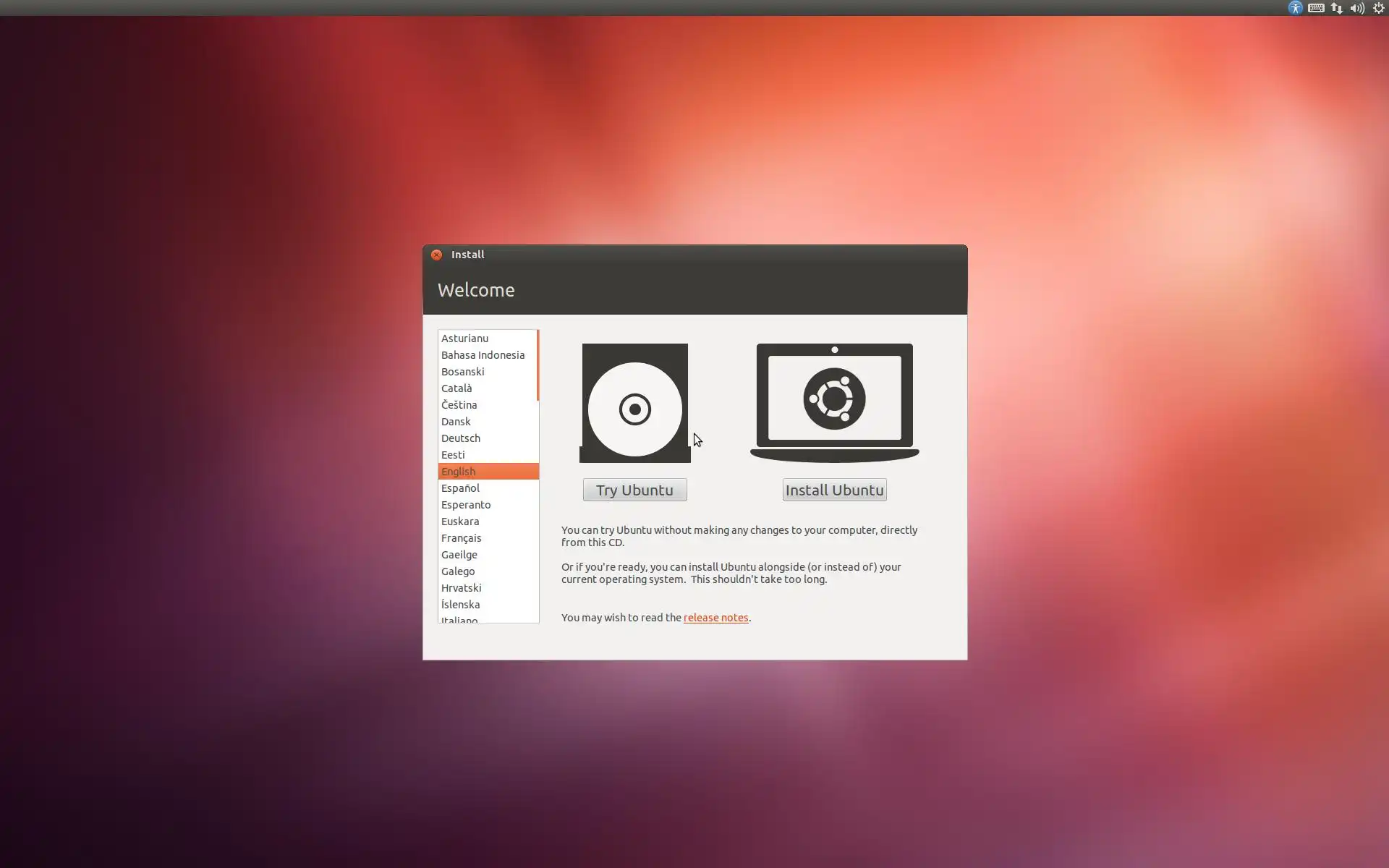Screen dimensions: 1389x868
Task: Choose Français as the language
Action: coord(461,538)
